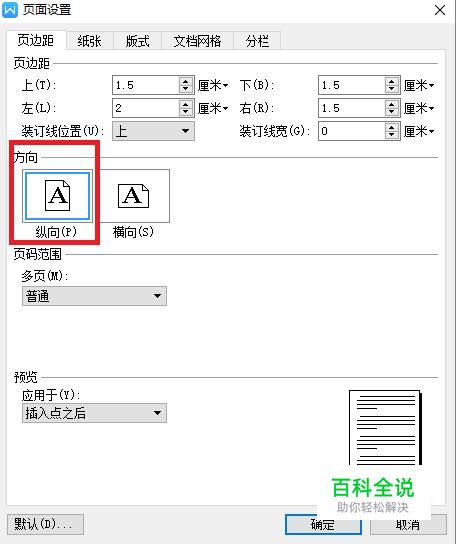Open the 文档网格 tab
This screenshot has width=456, height=545.
click(197, 41)
